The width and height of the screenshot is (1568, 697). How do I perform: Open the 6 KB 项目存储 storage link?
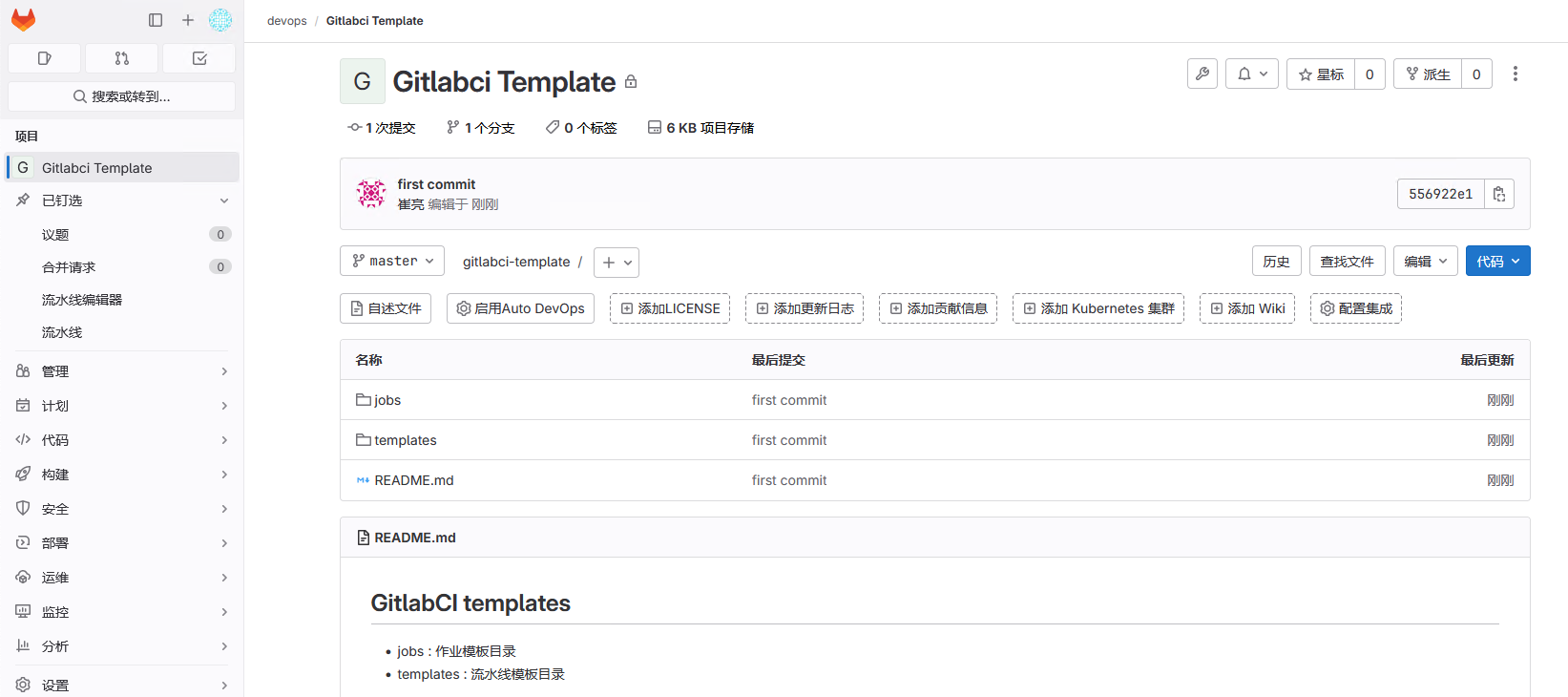coord(700,128)
